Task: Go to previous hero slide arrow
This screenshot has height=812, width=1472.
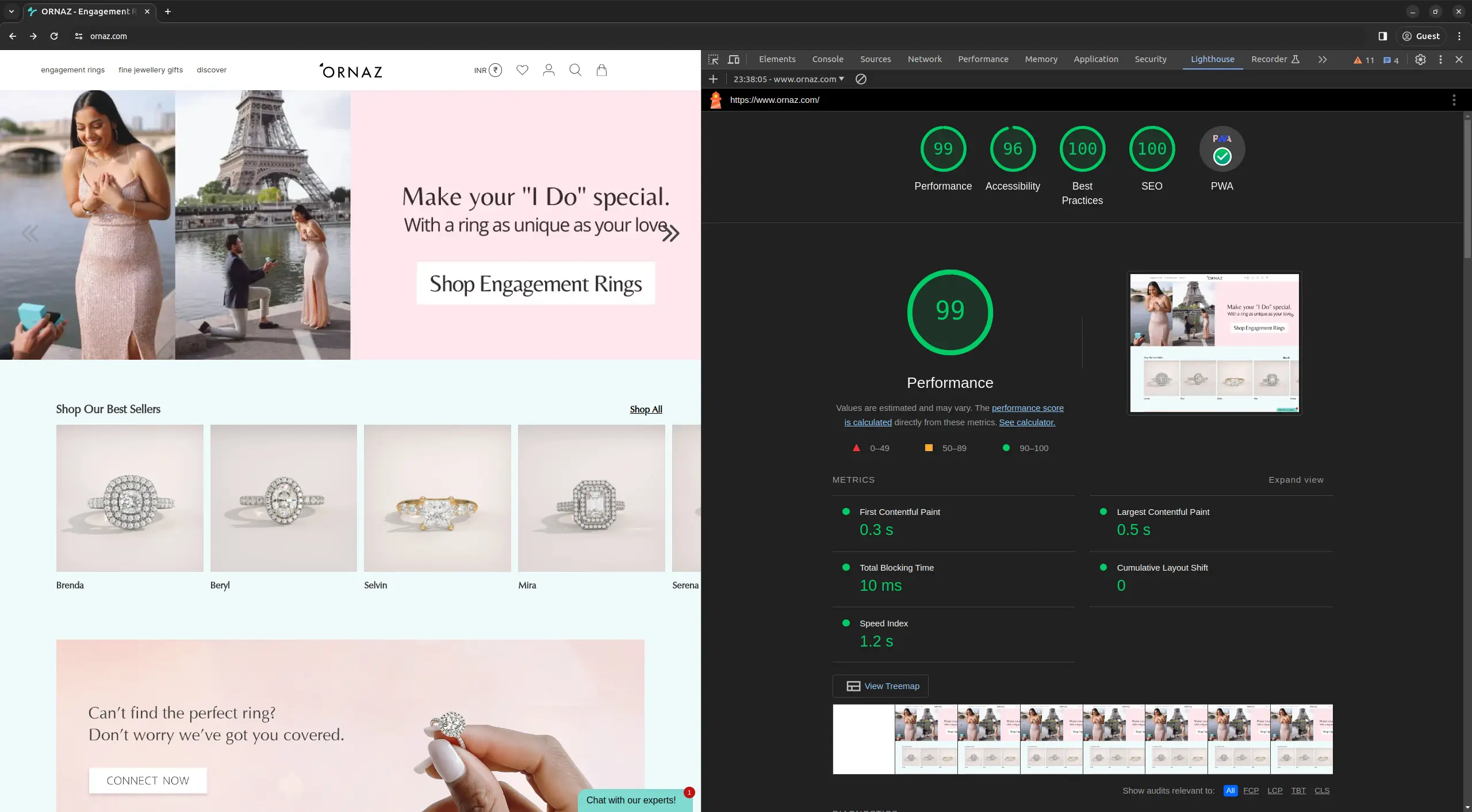Action: point(30,233)
